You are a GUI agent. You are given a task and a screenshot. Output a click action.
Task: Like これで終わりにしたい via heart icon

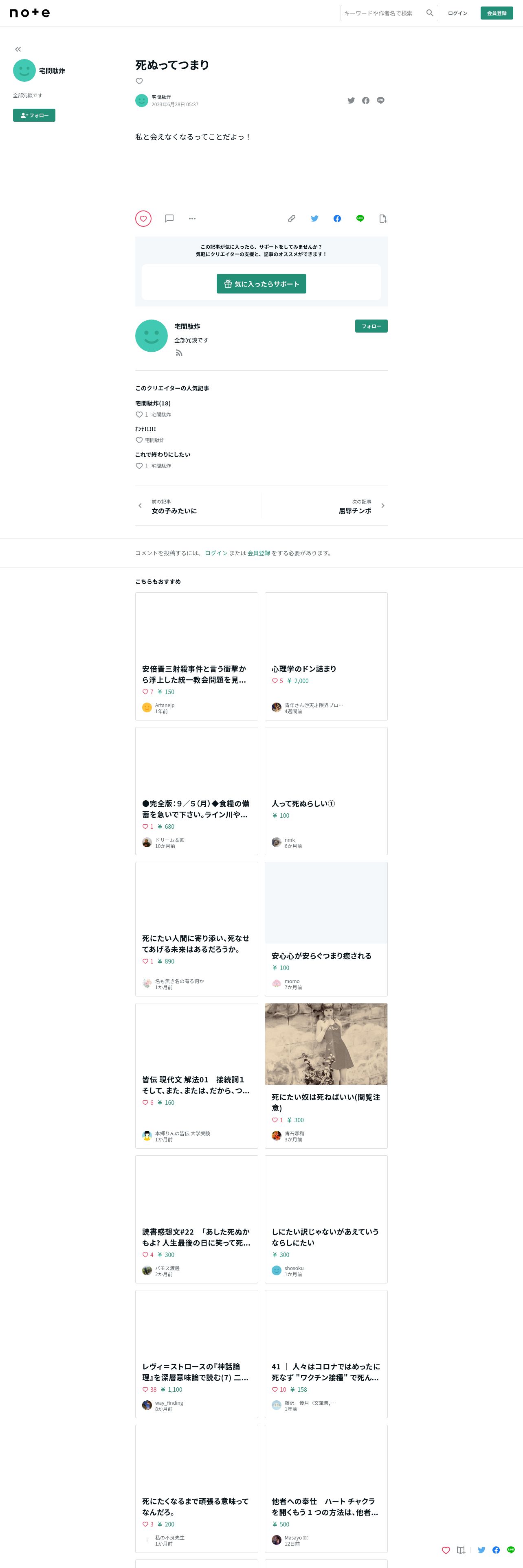point(139,466)
